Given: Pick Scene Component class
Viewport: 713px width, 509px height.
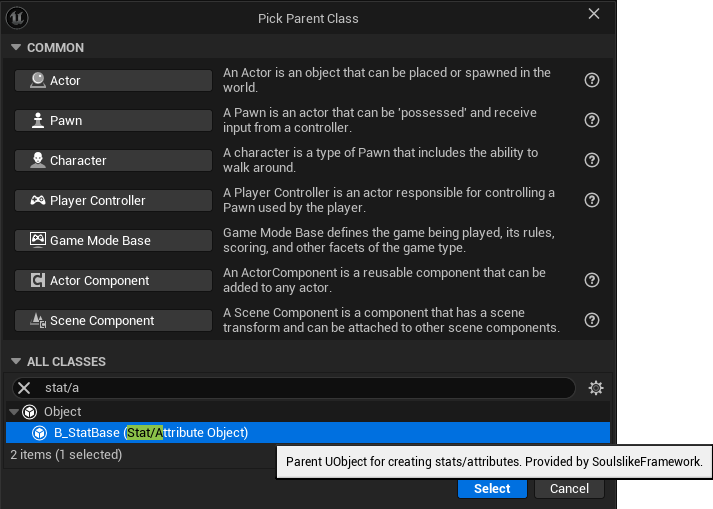Looking at the screenshot, I should coord(113,321).
